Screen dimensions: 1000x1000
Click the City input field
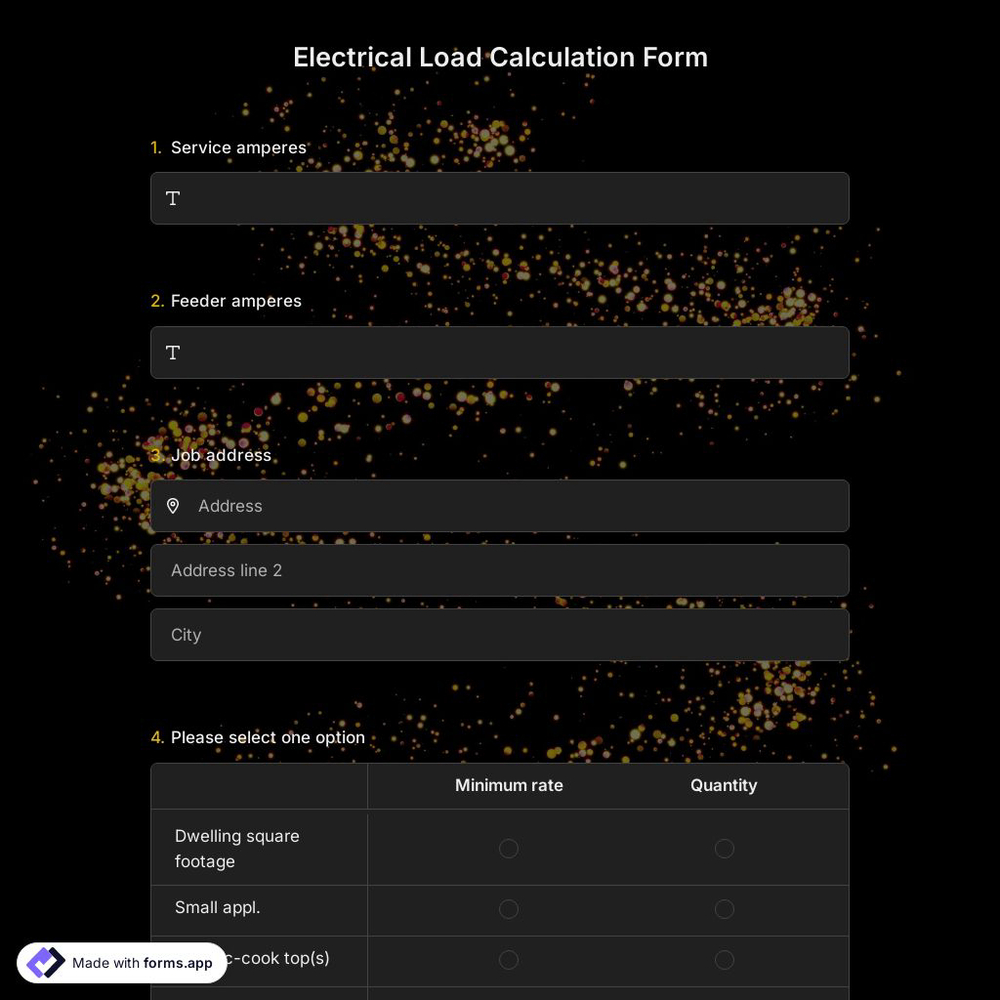(x=500, y=634)
